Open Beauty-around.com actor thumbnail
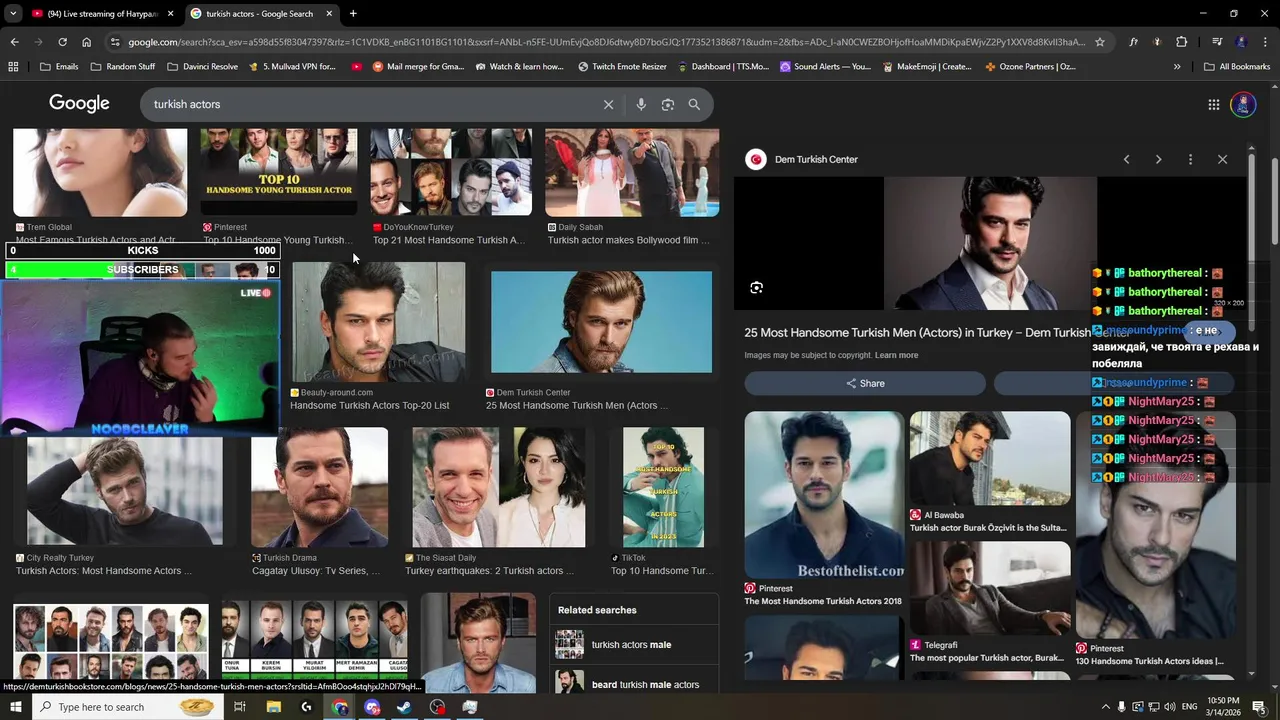The width and height of the screenshot is (1280, 720). [x=379, y=322]
